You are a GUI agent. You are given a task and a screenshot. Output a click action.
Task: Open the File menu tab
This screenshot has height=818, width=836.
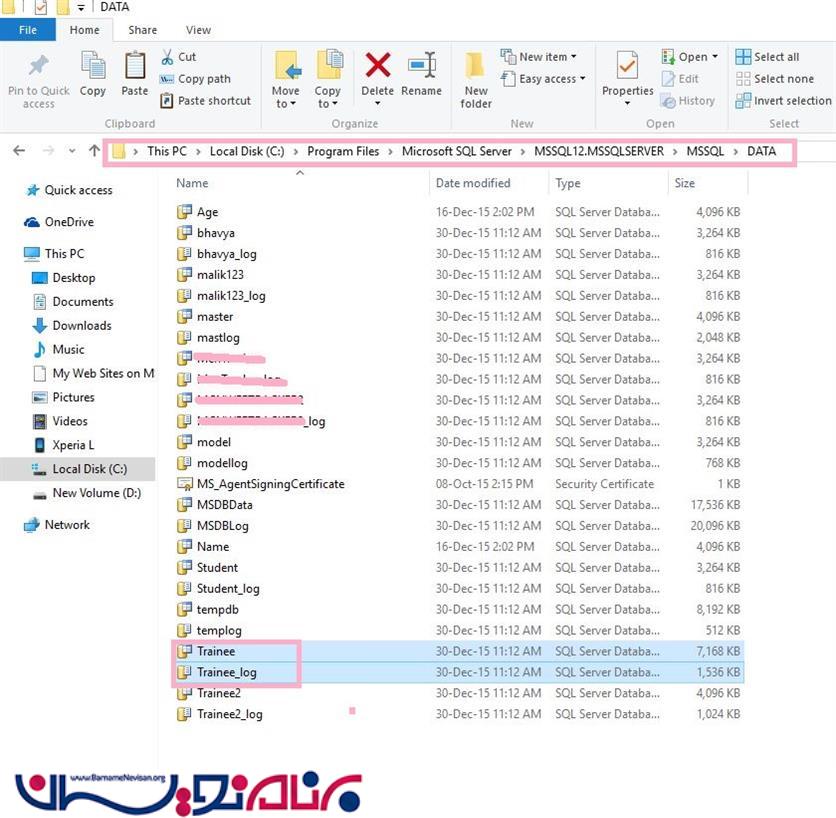tap(29, 30)
